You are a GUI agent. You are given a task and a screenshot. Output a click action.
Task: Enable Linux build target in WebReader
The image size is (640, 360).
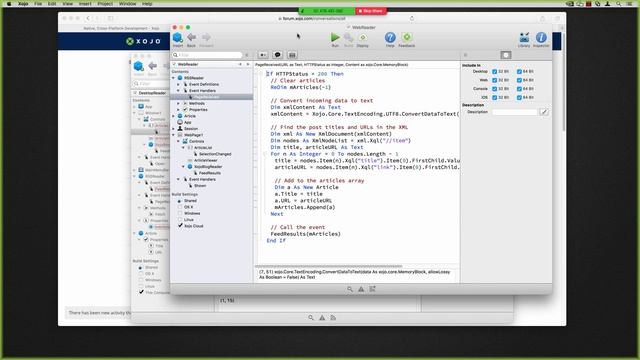coord(180,220)
